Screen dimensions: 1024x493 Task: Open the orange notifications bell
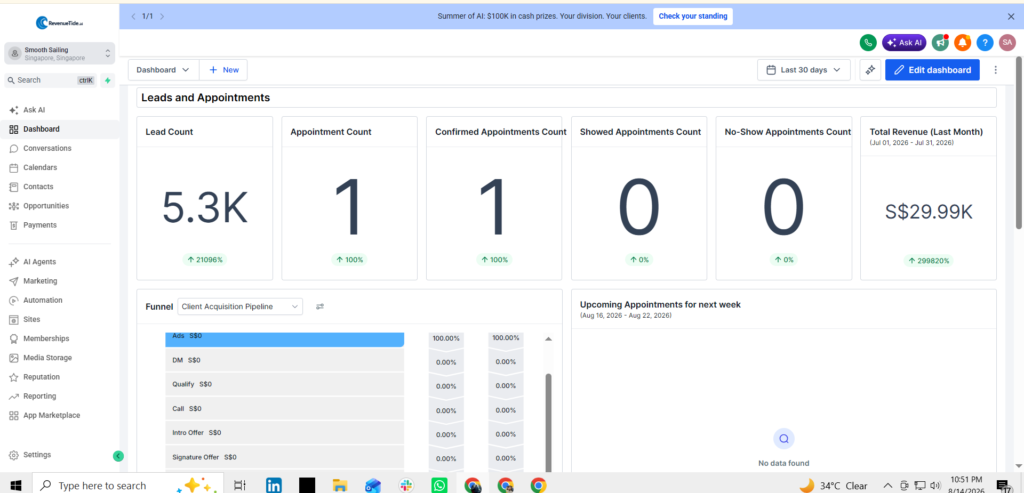pyautogui.click(x=963, y=42)
